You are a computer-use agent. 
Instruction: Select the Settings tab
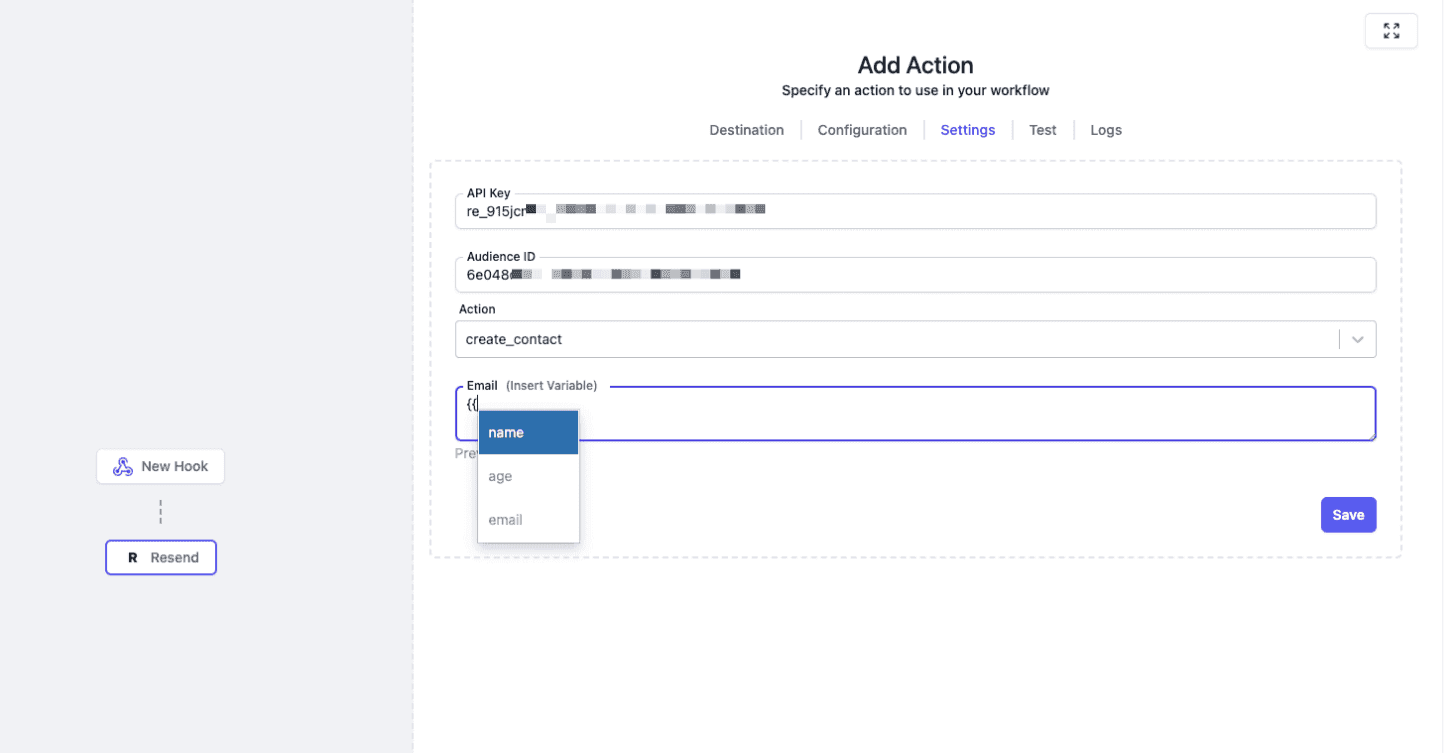pos(967,130)
